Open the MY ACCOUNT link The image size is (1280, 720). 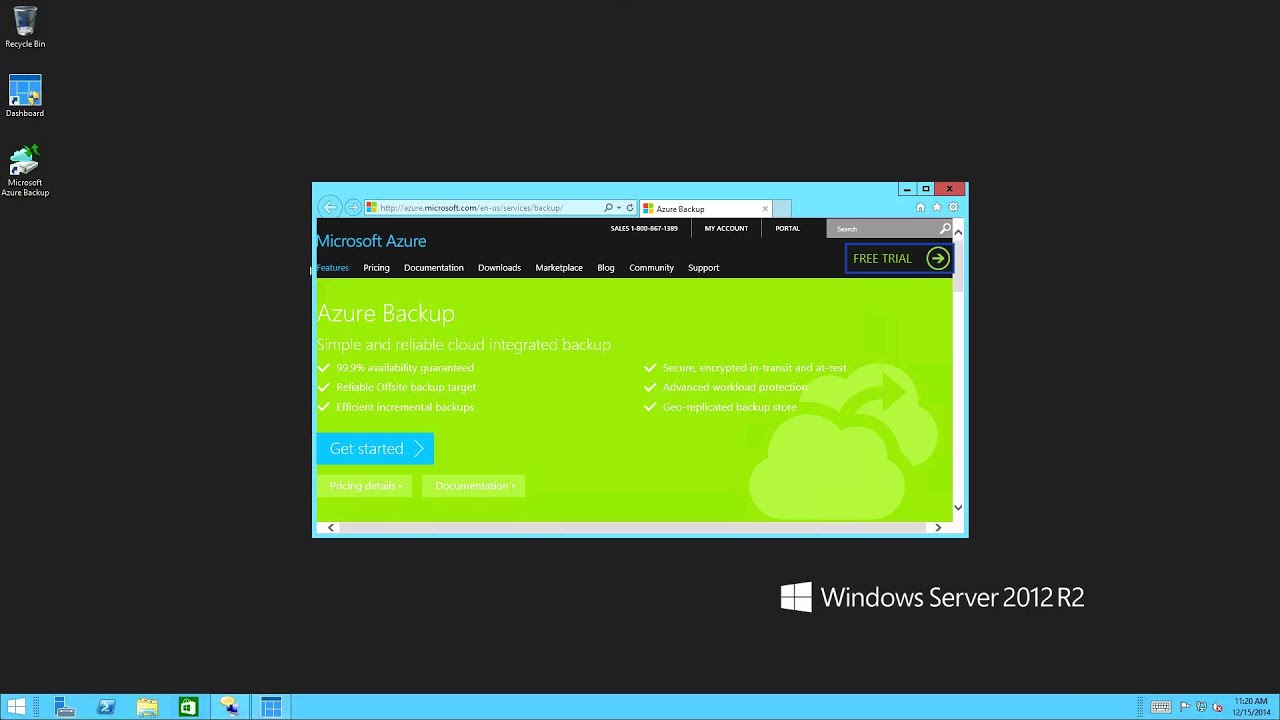726,228
